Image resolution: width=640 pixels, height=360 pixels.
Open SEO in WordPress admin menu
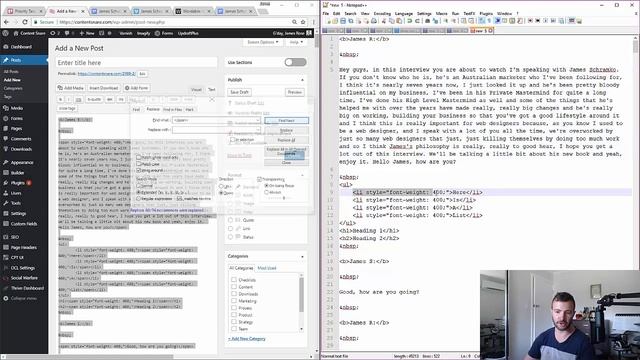coord(15,237)
